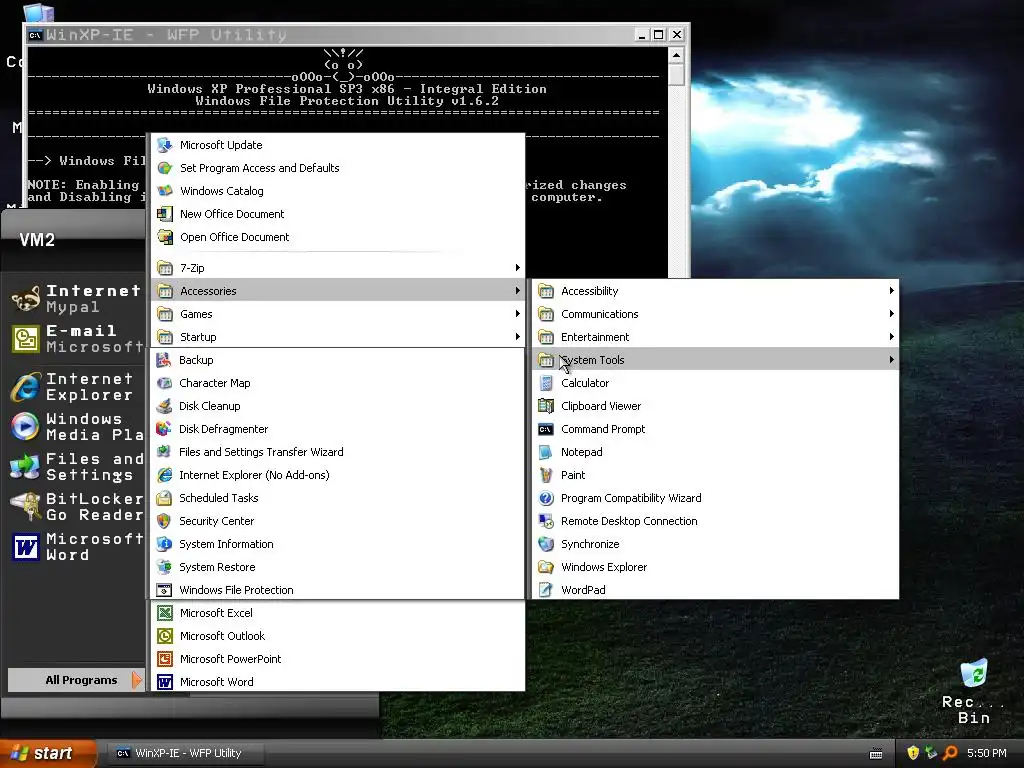Screen dimensions: 1024x768
Task: Click the Disk Cleanup icon
Action: tap(164, 406)
